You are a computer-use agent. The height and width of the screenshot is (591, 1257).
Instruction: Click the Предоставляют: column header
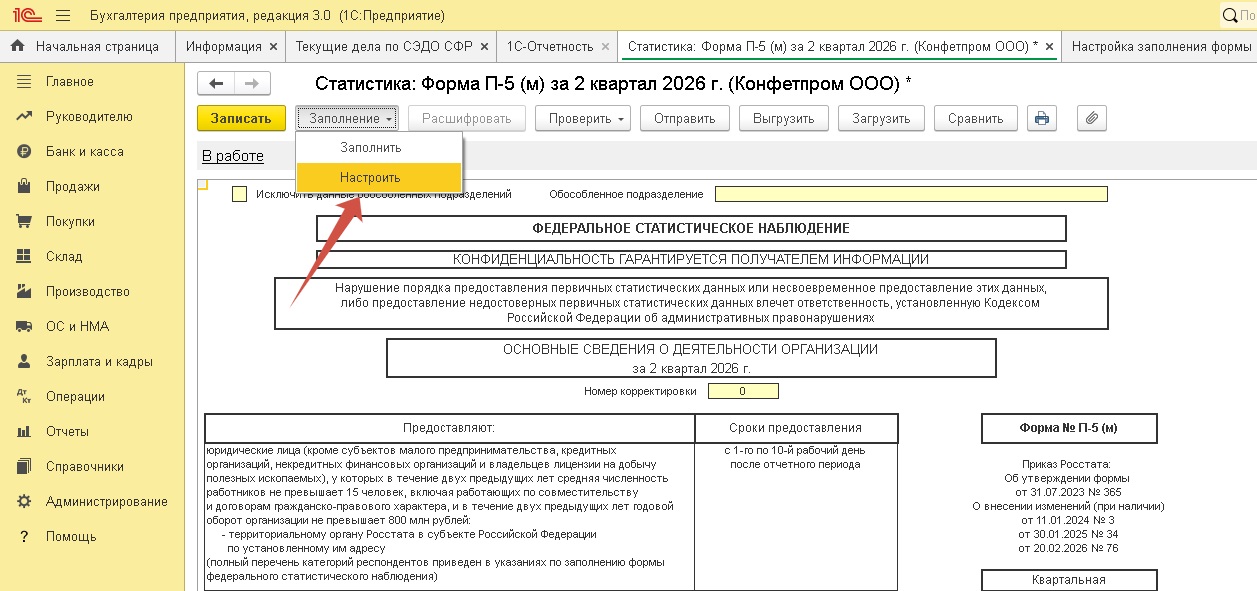pos(449,428)
